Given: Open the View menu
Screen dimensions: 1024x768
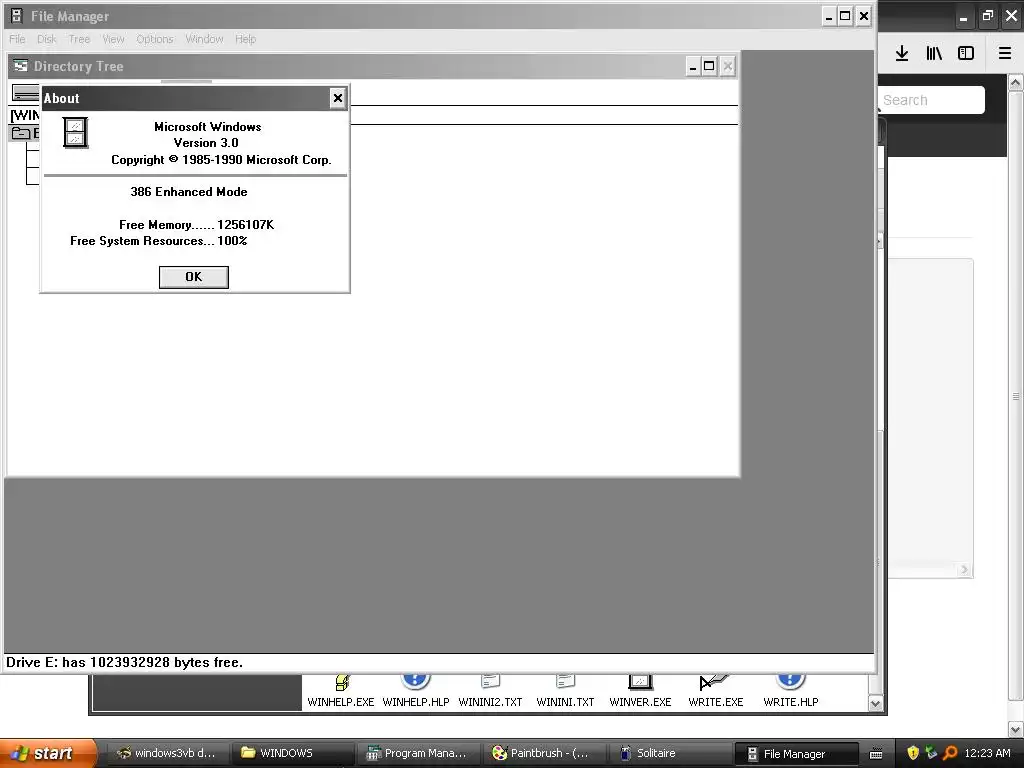Looking at the screenshot, I should pos(113,39).
